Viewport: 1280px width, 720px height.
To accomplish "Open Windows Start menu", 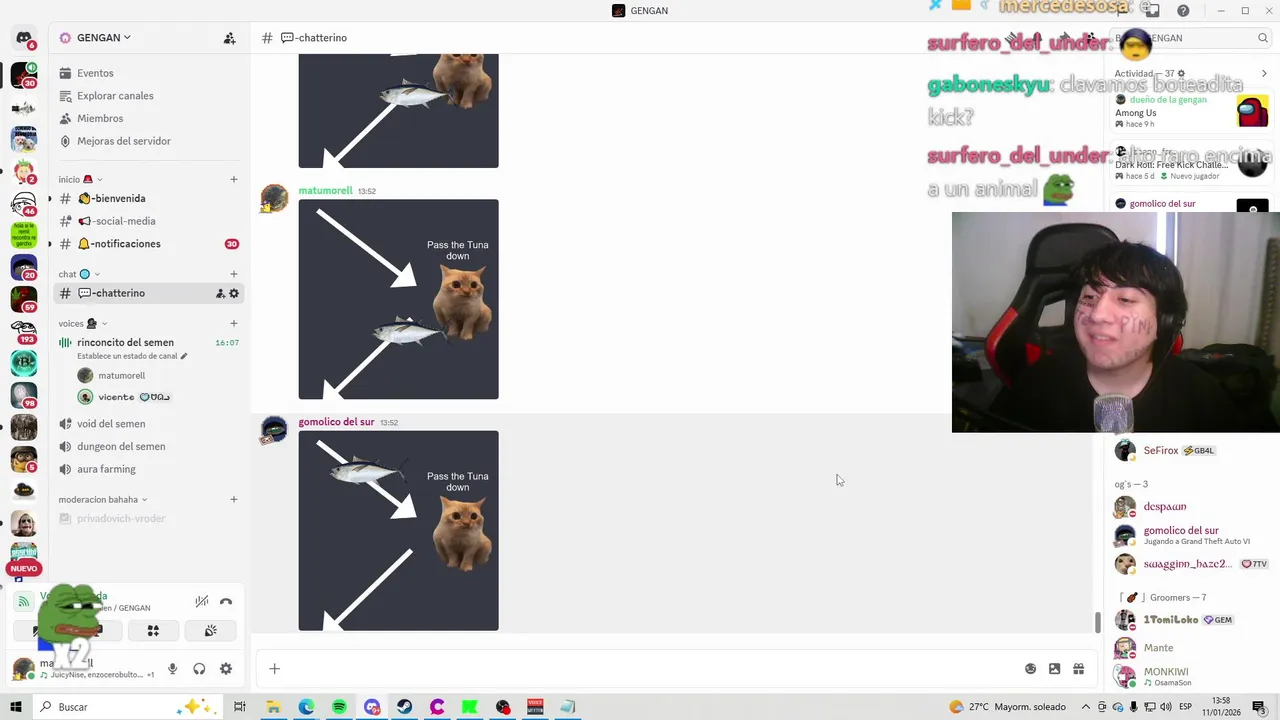I will click(16, 707).
